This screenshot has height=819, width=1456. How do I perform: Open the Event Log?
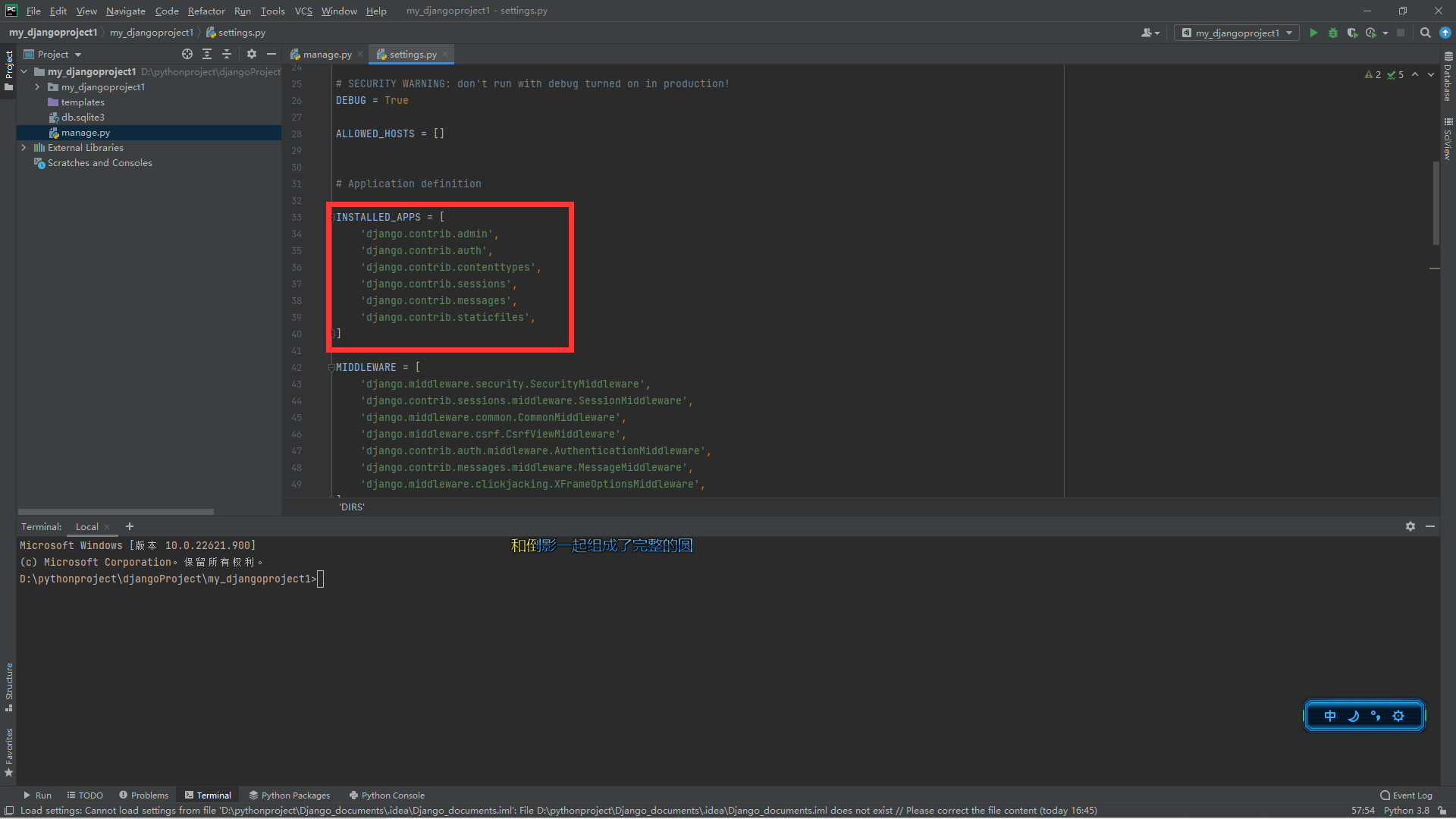[x=1406, y=795]
